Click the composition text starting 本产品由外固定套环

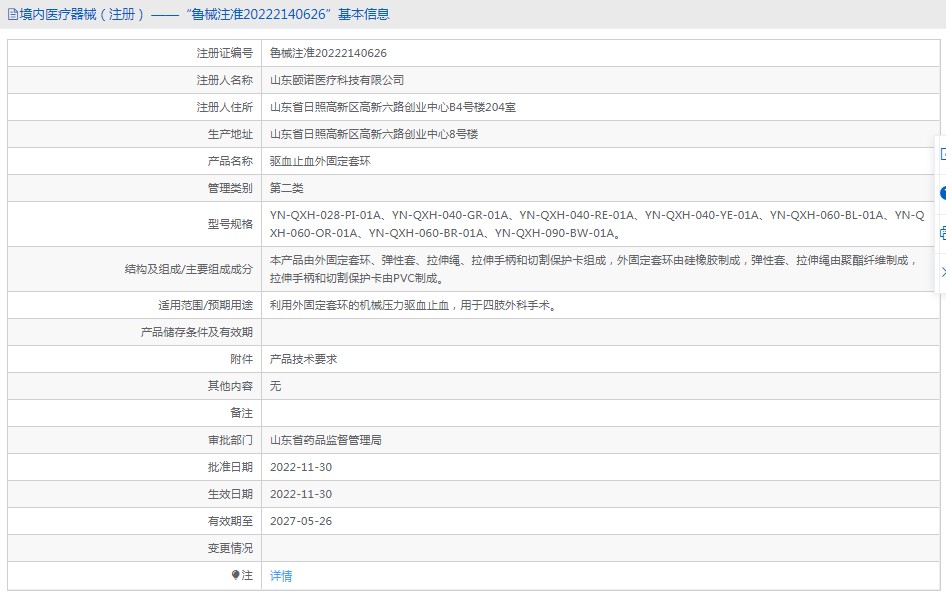pos(593,269)
